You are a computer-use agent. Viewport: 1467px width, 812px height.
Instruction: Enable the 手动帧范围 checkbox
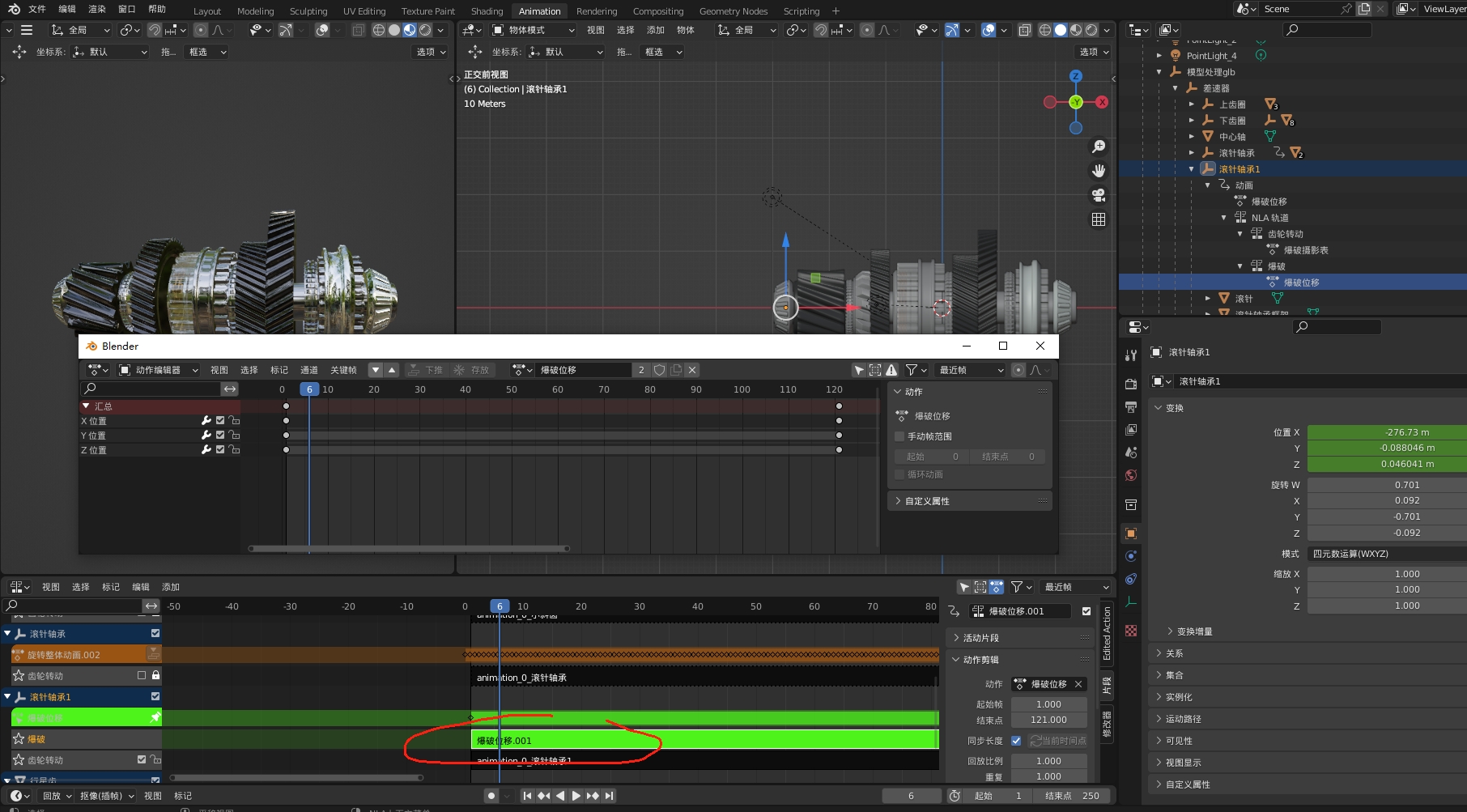[x=899, y=436]
